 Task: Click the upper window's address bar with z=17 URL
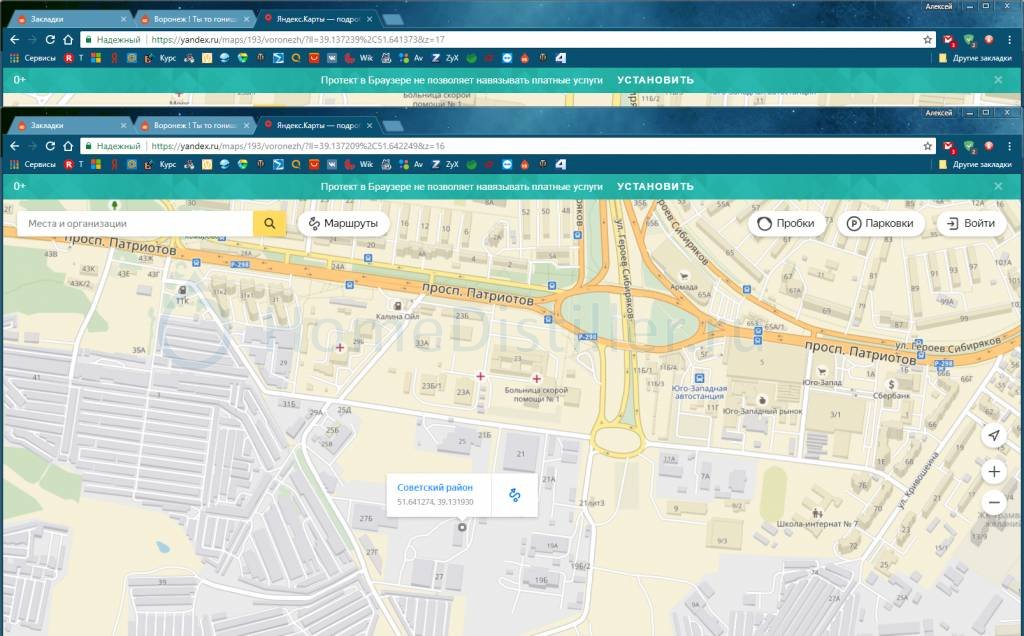click(508, 40)
